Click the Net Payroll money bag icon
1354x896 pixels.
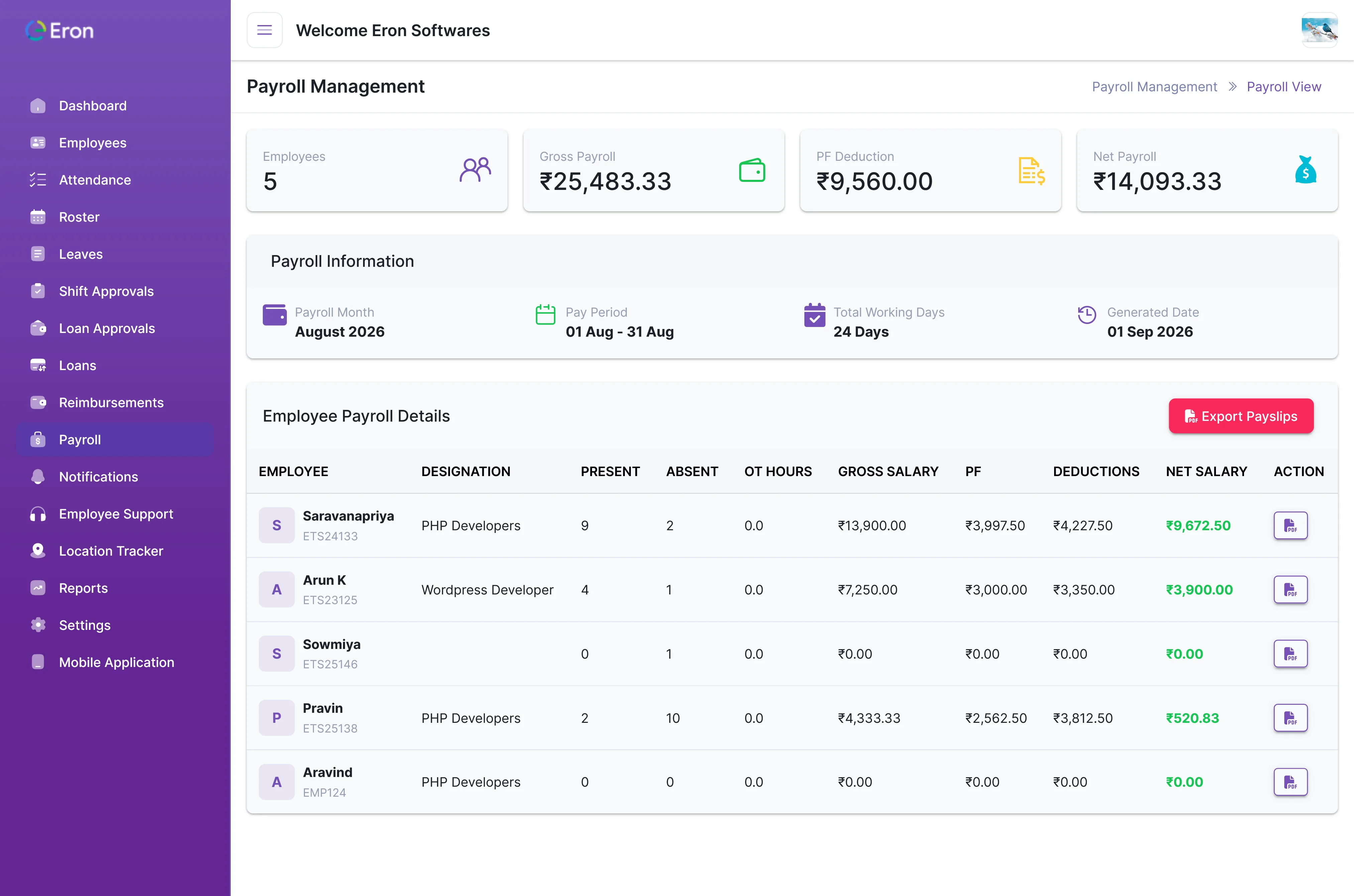[x=1306, y=170]
